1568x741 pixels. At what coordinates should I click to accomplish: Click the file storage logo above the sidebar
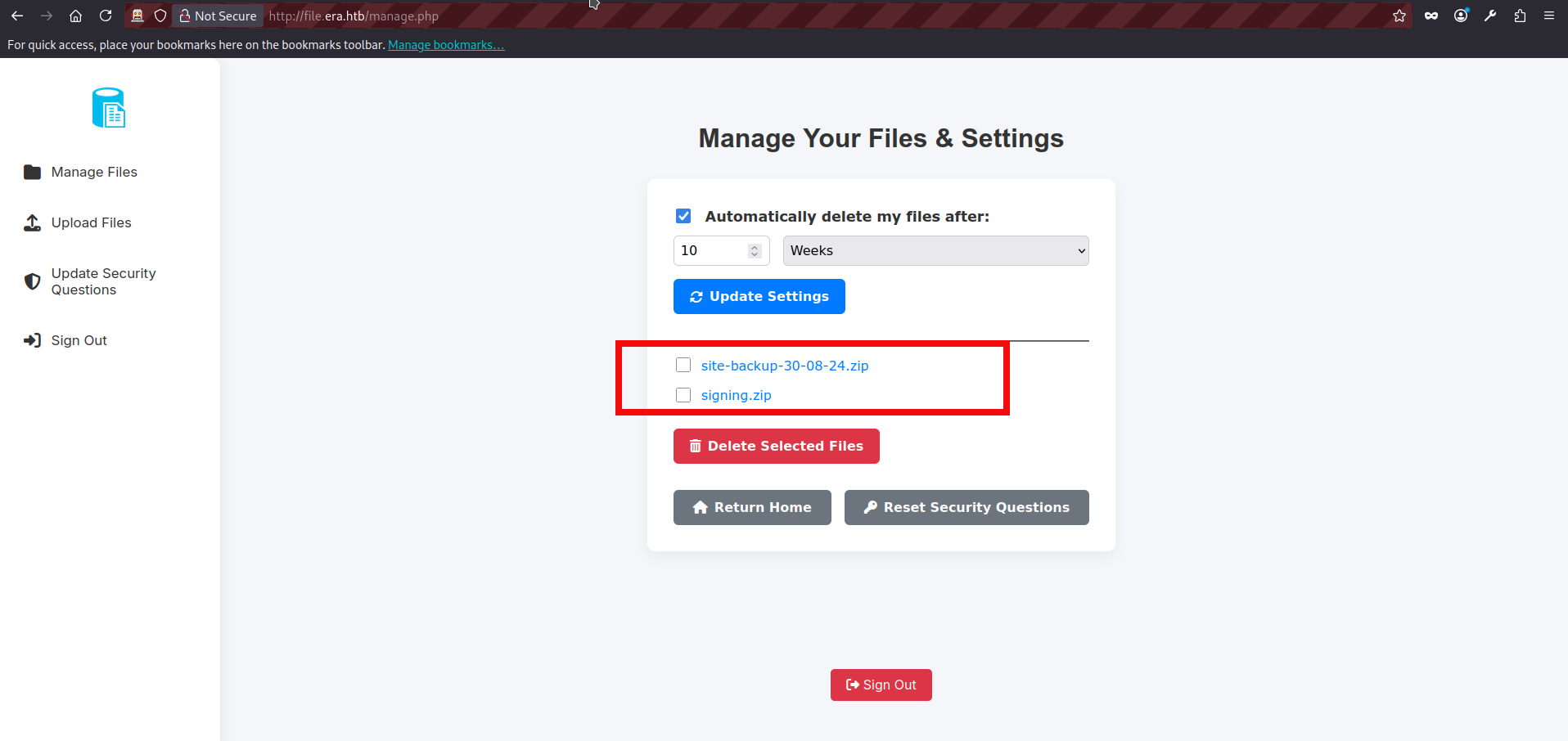point(108,107)
